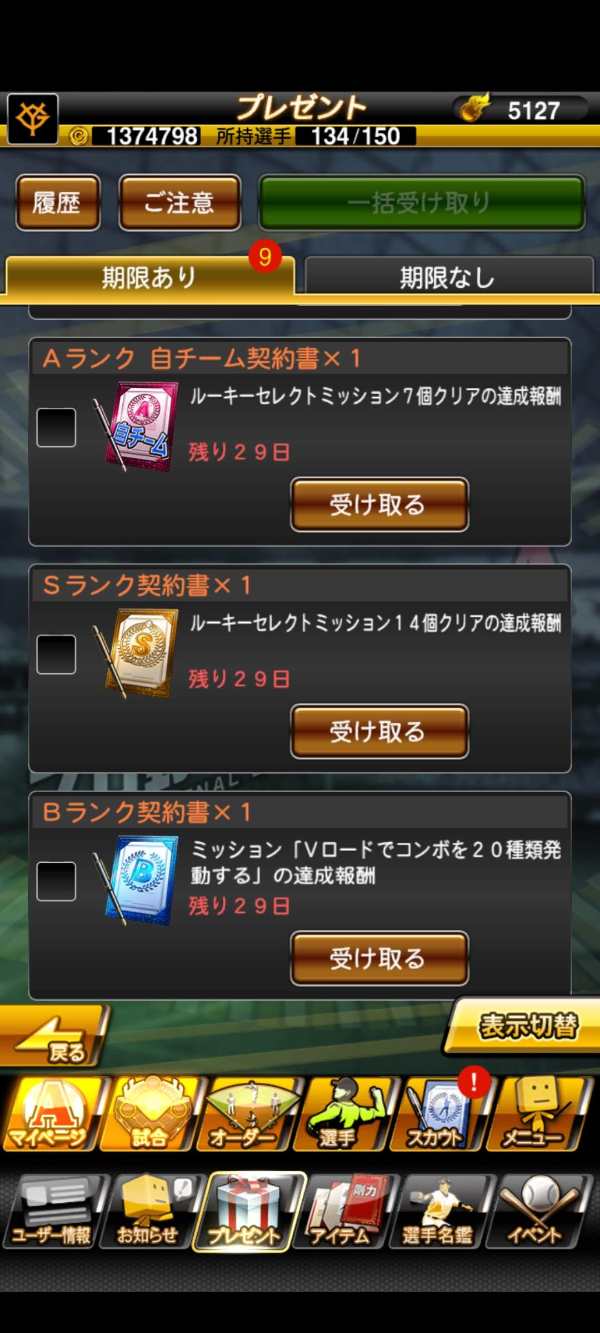This screenshot has width=600, height=1333.
Task: Tap the 表示切替 display switch button
Action: [x=520, y=1026]
